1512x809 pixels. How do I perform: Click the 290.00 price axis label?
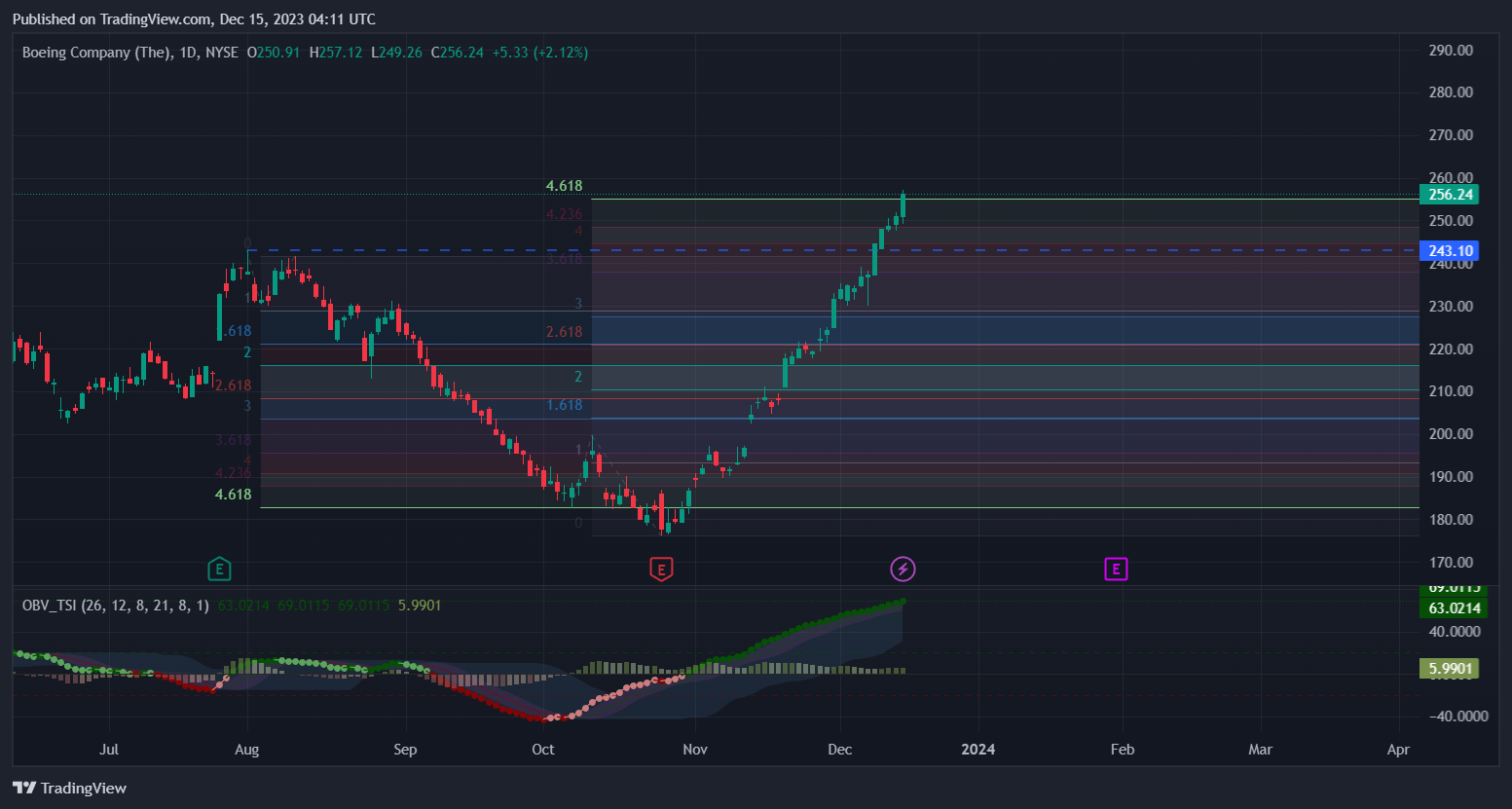tap(1451, 51)
